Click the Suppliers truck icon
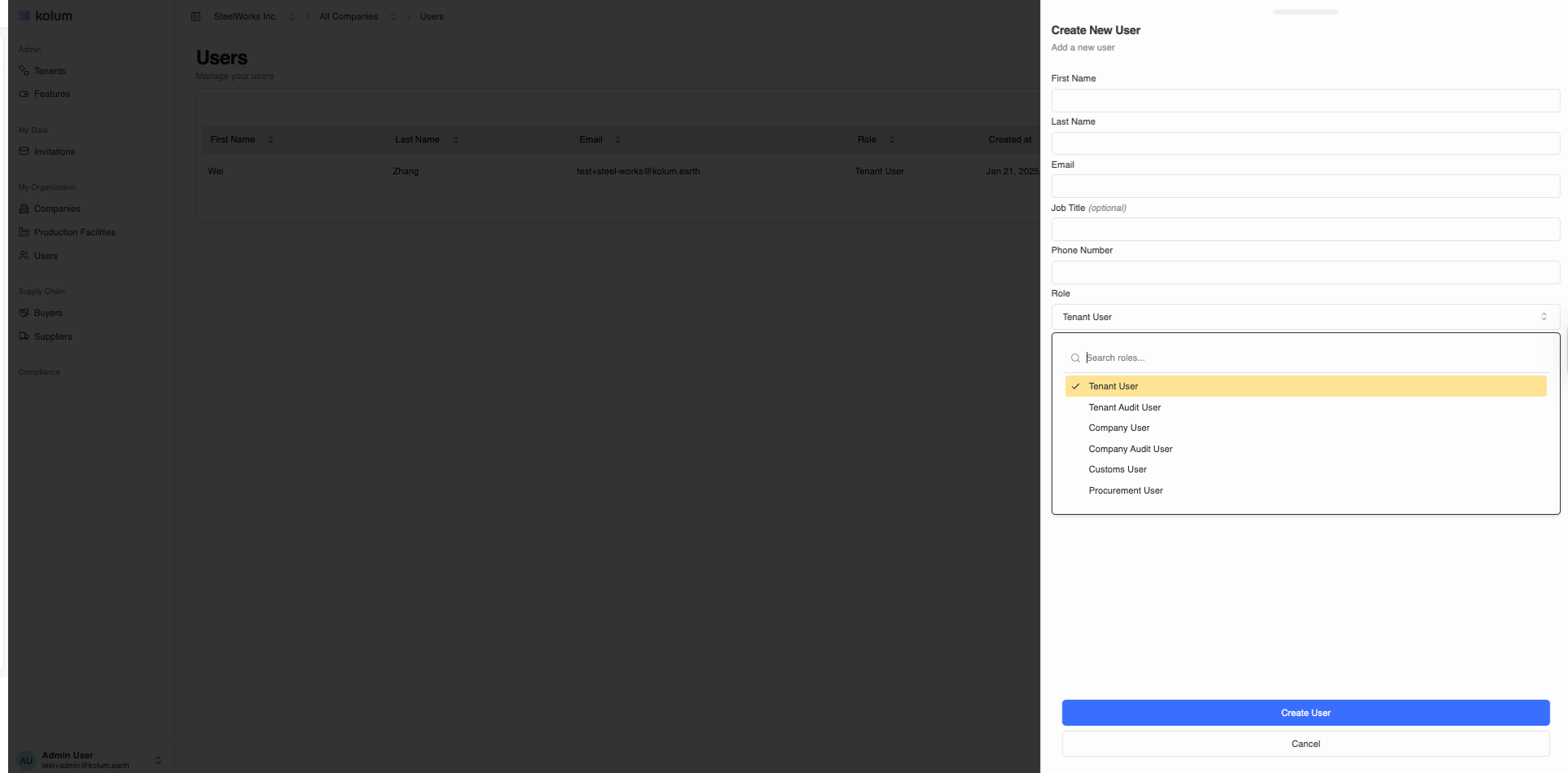 pos(24,336)
